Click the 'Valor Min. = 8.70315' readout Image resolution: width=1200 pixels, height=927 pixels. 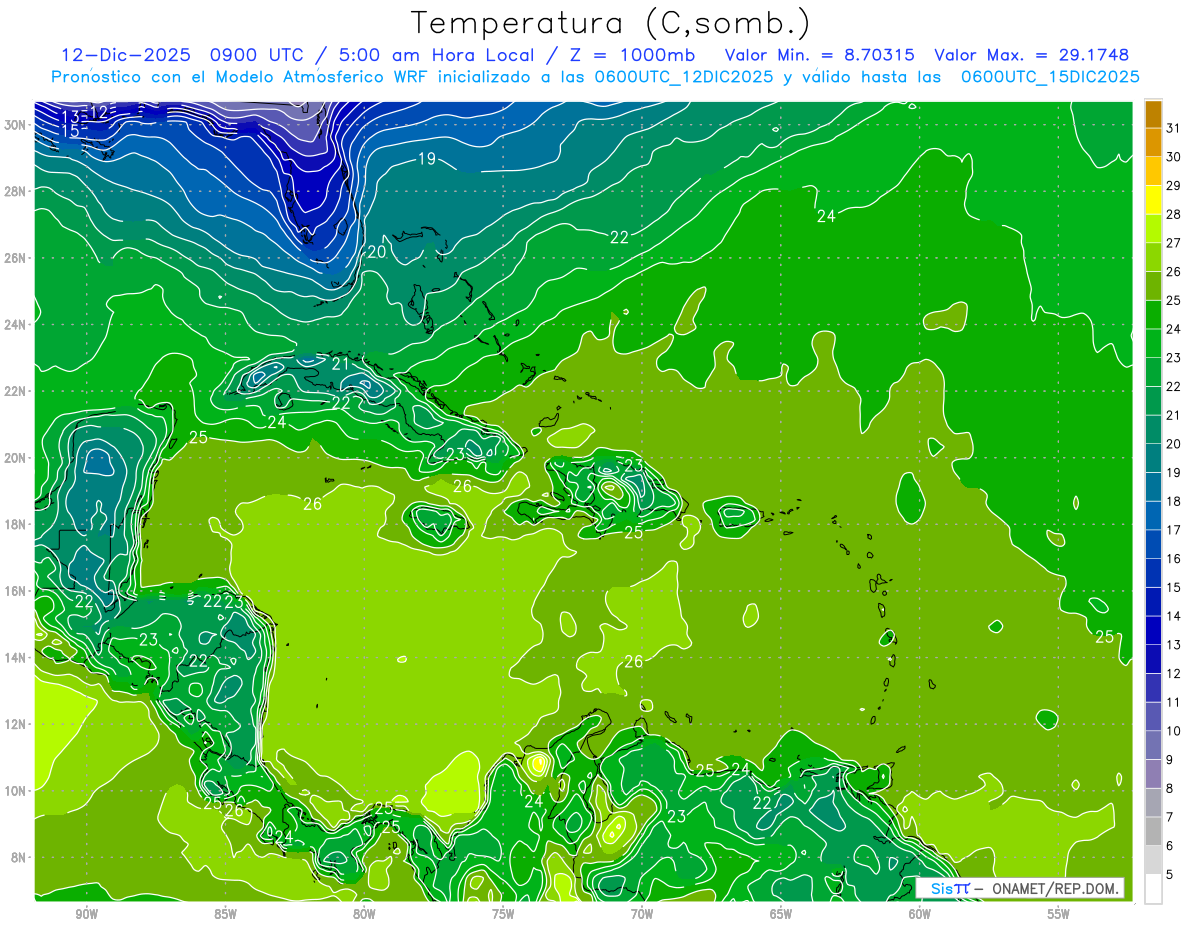pos(818,55)
